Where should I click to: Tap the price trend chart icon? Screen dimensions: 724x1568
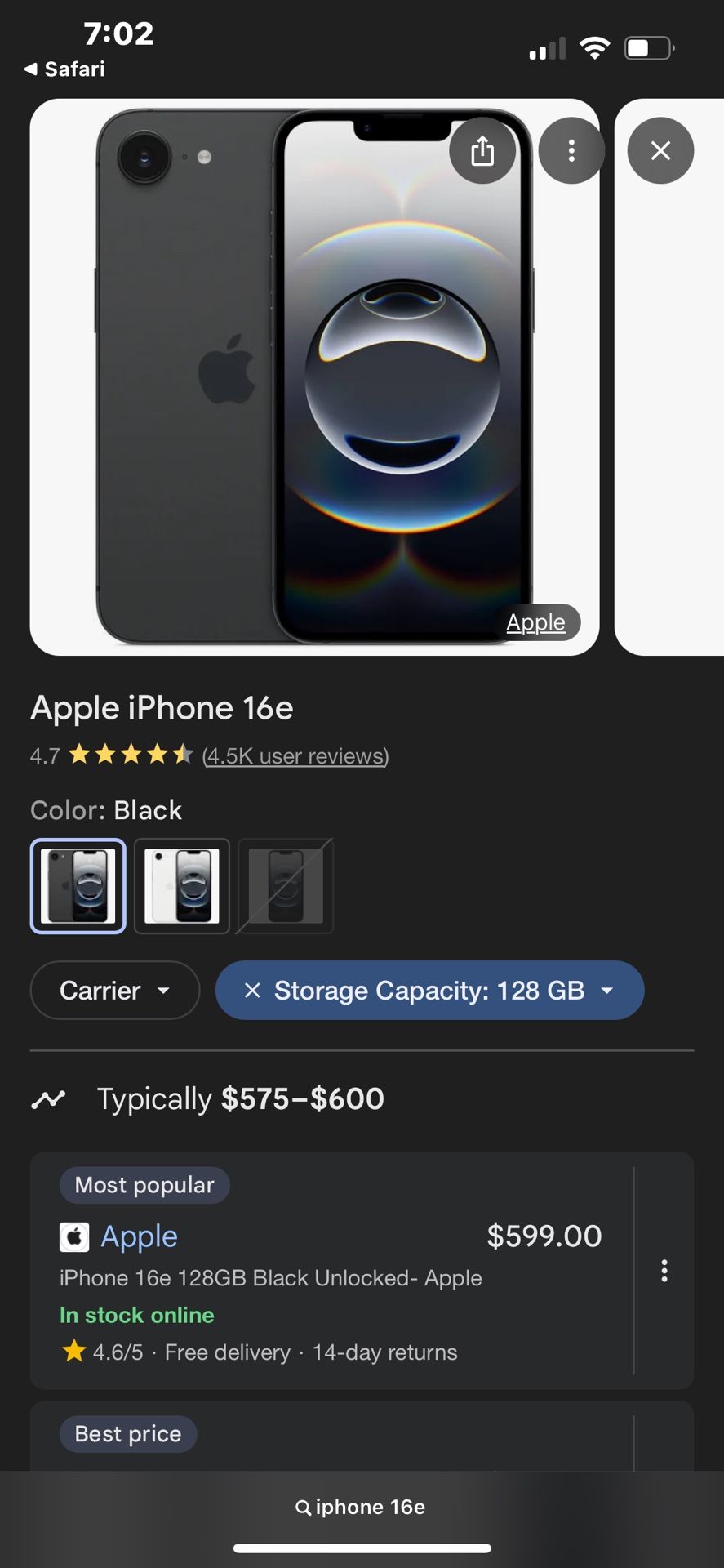48,1099
